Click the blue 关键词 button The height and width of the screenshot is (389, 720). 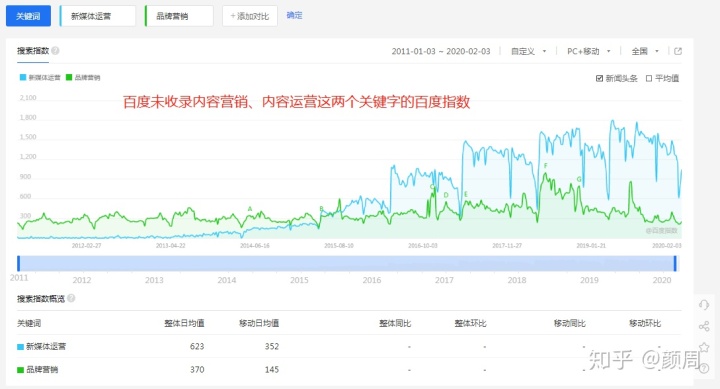pyautogui.click(x=28, y=16)
